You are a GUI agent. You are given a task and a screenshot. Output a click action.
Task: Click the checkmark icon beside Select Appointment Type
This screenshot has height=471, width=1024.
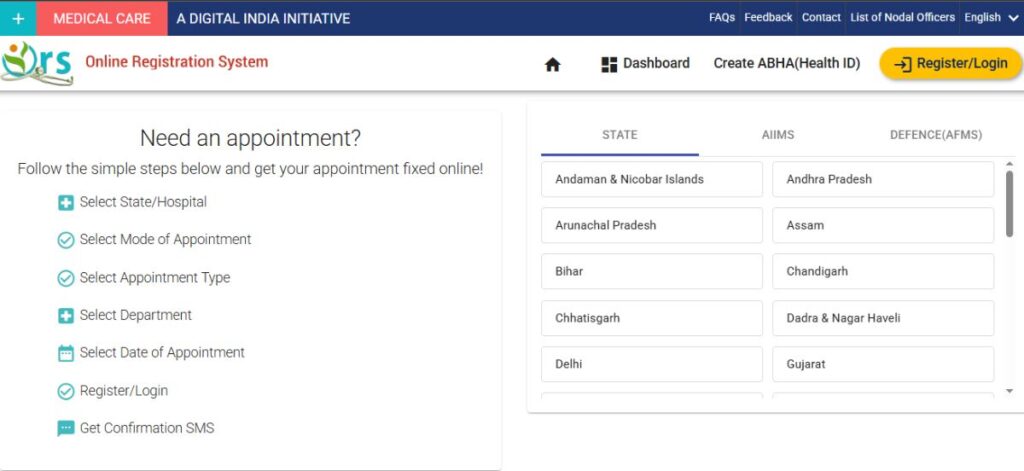65,278
